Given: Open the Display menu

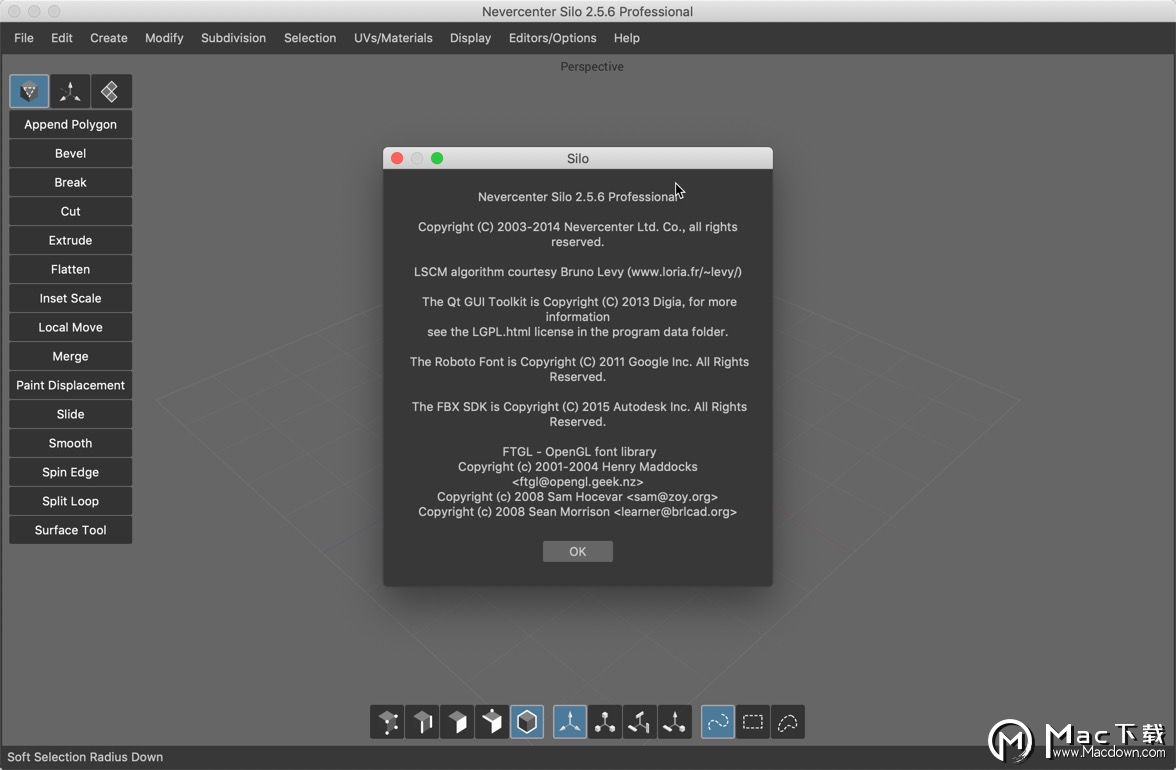Looking at the screenshot, I should tap(470, 38).
